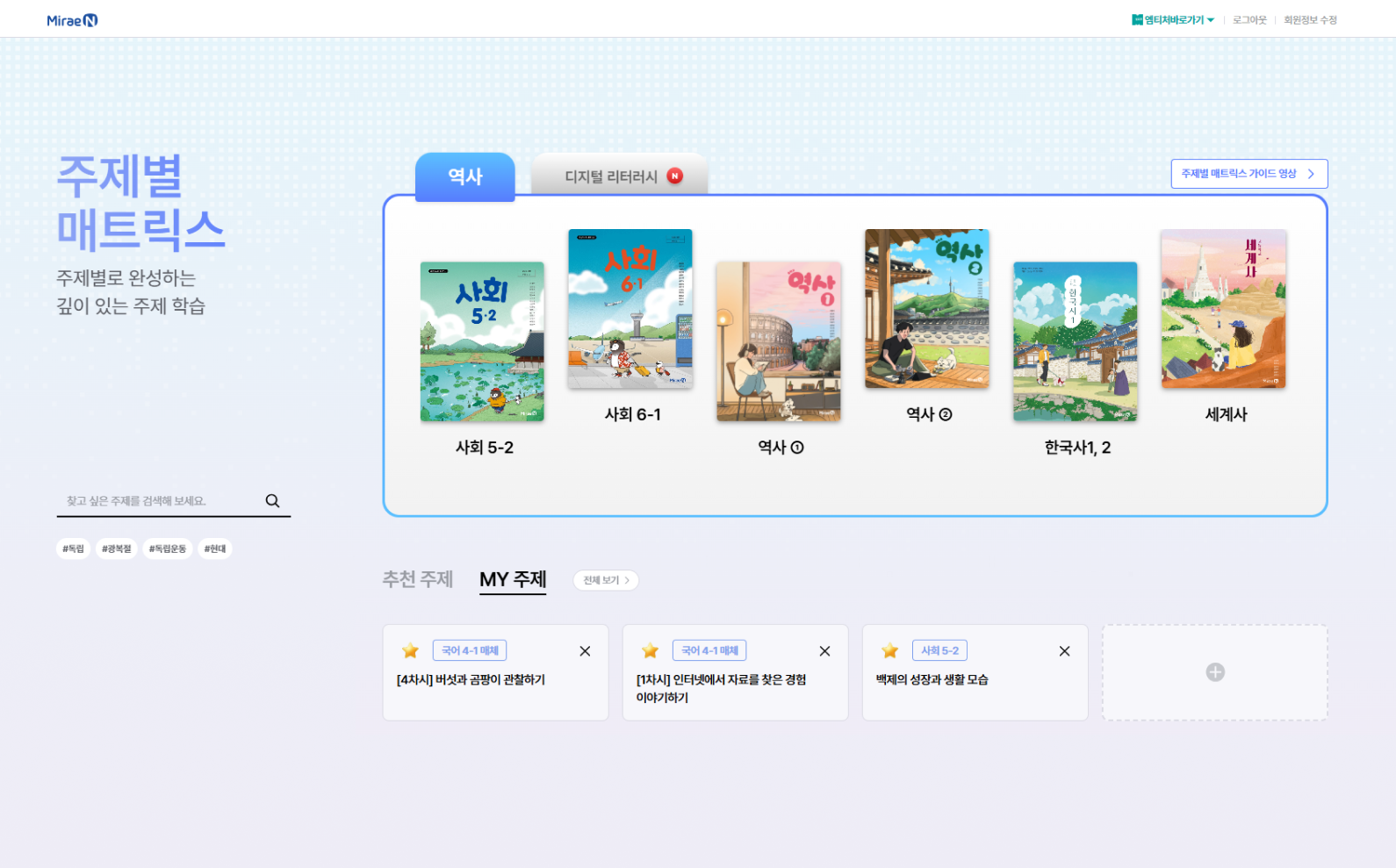
Task: Open the 한국사1, 2 textbook cover
Action: 1075,341
